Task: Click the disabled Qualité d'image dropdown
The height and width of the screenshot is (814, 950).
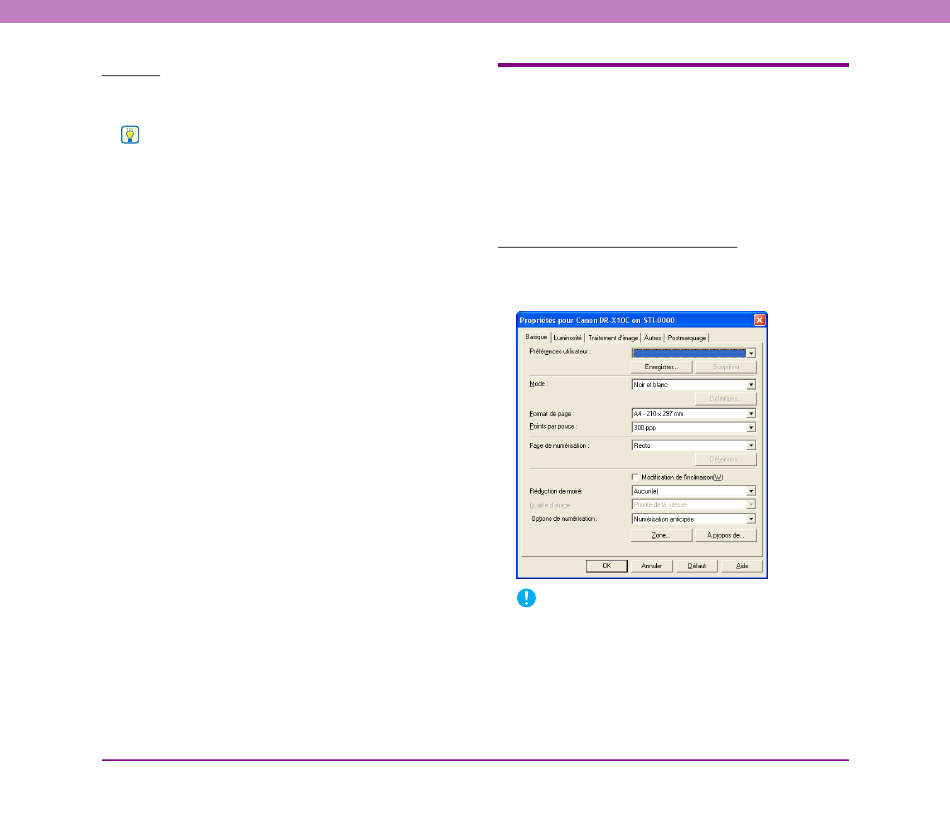Action: pos(693,505)
